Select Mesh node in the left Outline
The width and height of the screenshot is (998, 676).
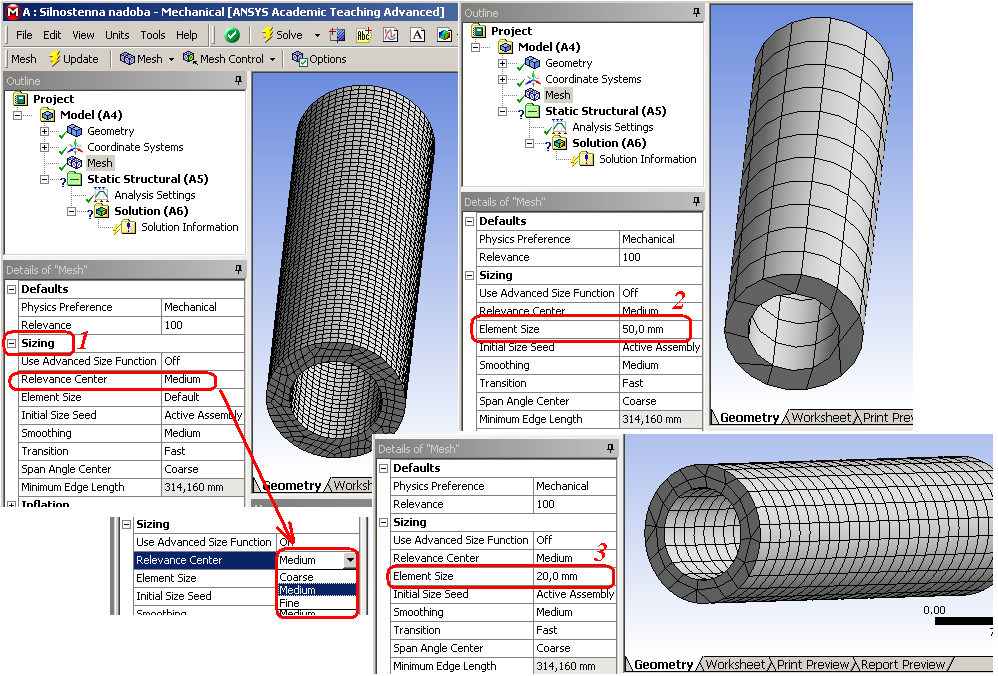100,163
